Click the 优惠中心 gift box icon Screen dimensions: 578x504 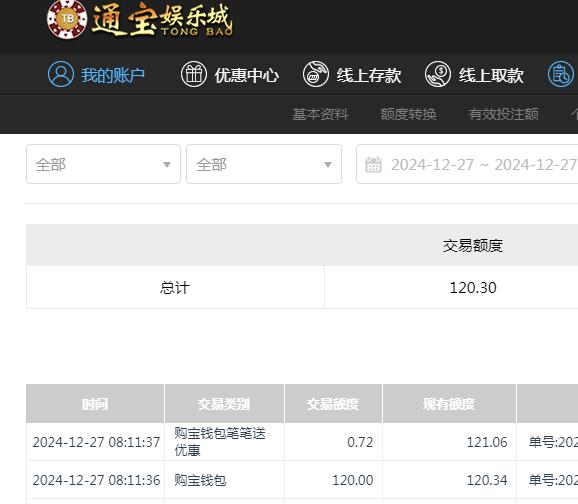194,74
